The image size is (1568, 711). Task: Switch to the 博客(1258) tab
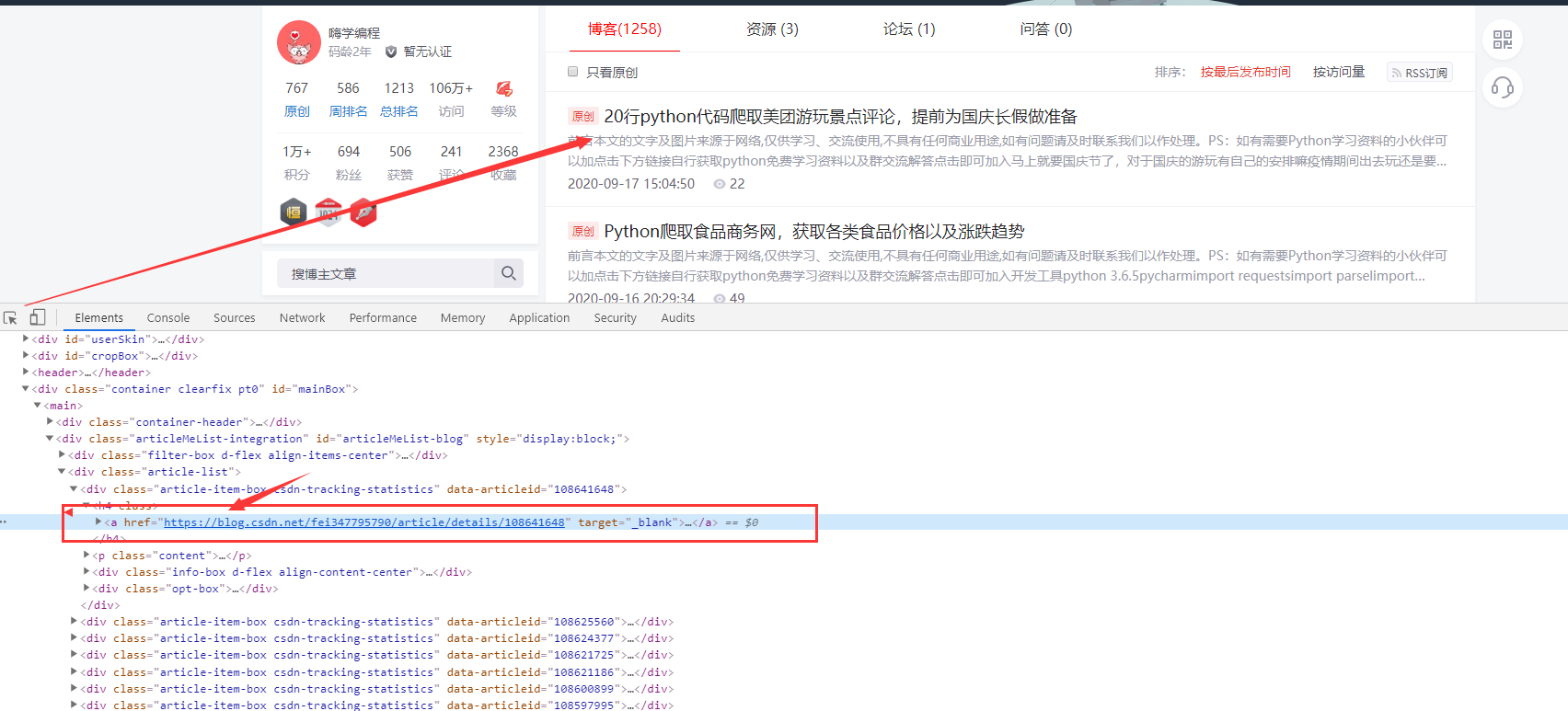pyautogui.click(x=625, y=29)
